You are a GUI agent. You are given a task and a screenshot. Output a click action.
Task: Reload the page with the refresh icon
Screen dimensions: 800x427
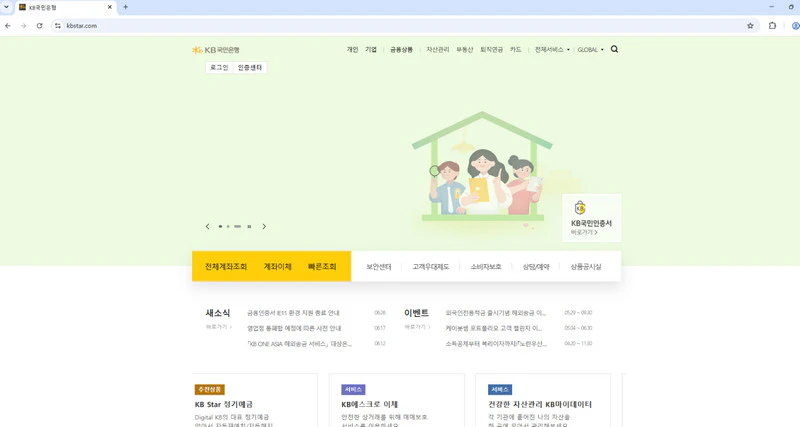[39, 26]
